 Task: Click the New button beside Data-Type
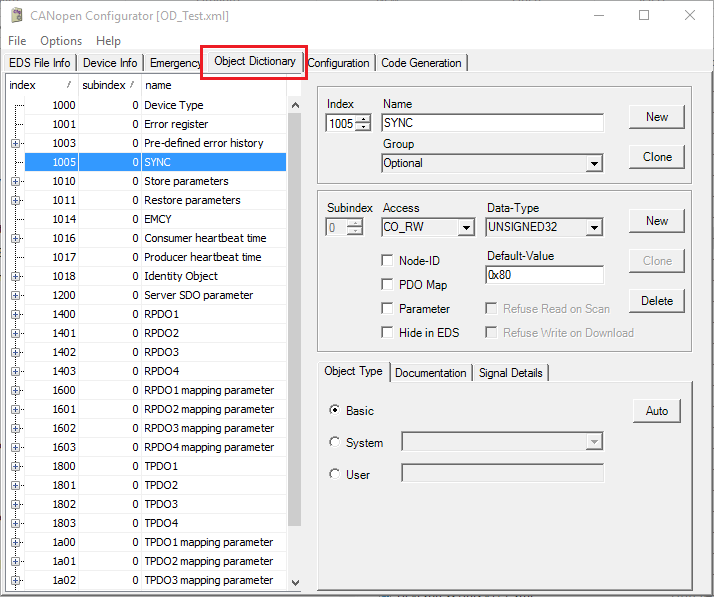657,221
